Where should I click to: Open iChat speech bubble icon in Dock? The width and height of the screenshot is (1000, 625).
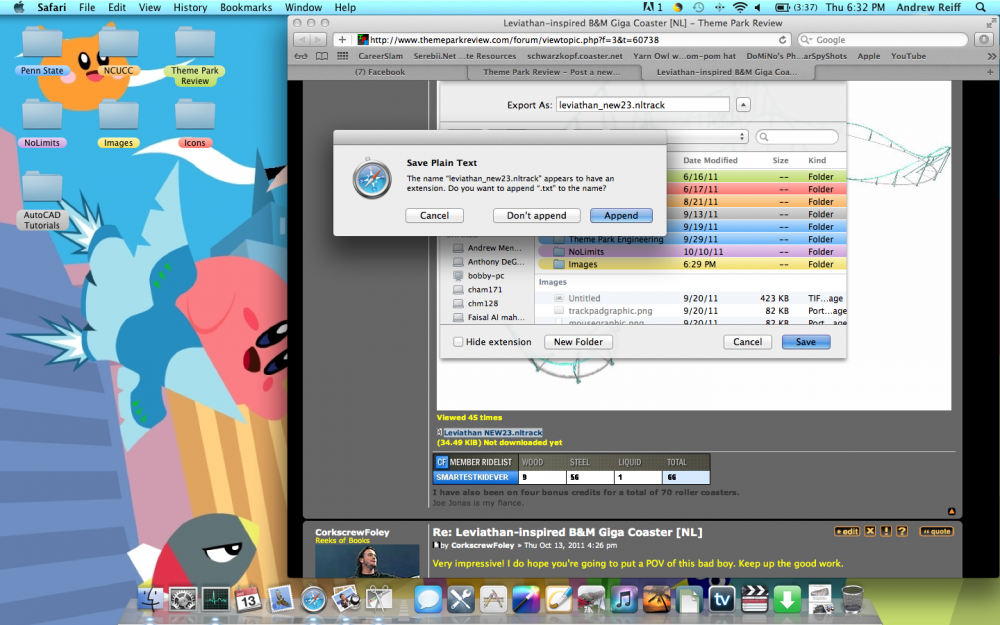427,599
